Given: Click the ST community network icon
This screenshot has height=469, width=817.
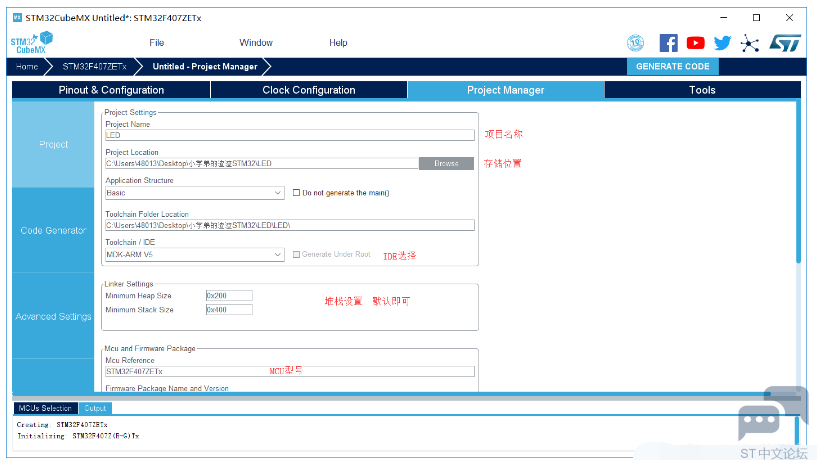Looking at the screenshot, I should pos(750,43).
